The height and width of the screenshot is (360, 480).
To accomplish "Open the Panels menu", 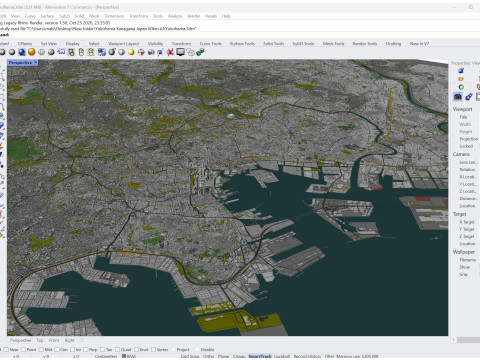I will [x=211, y=16].
